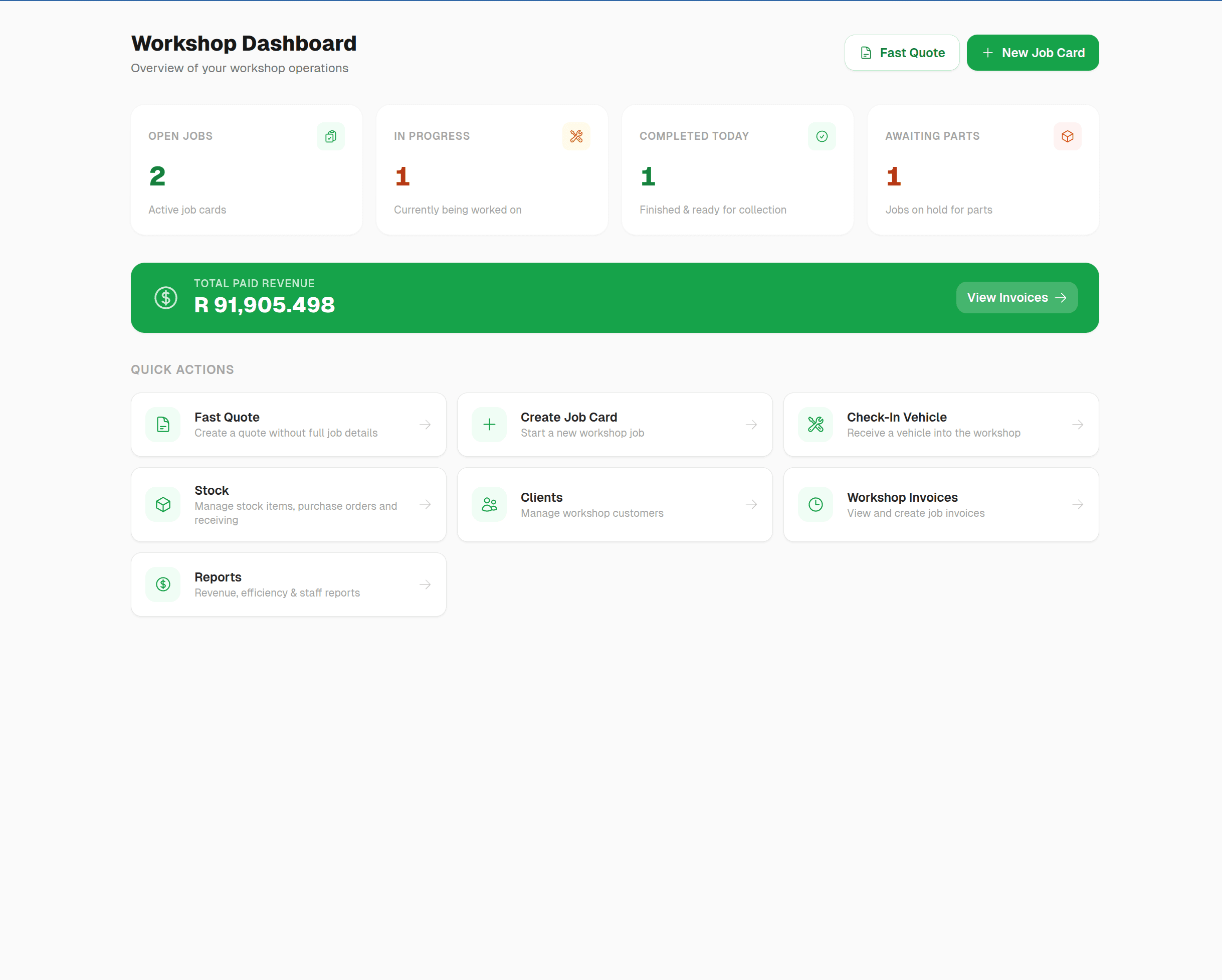Click the arrow on Stock card
Image resolution: width=1222 pixels, height=980 pixels.
point(425,504)
